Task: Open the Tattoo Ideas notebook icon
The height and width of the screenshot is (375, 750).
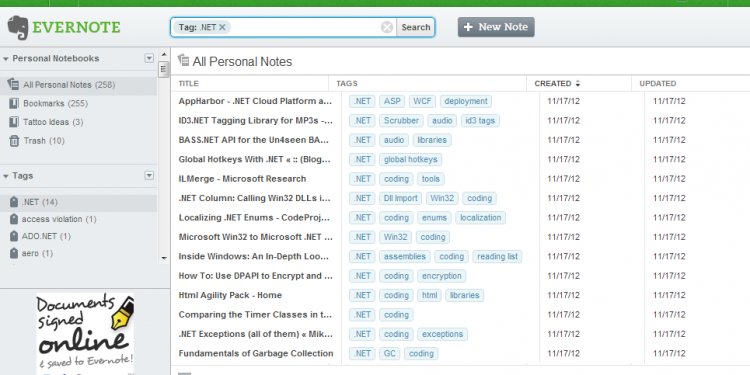Action: tap(14, 122)
